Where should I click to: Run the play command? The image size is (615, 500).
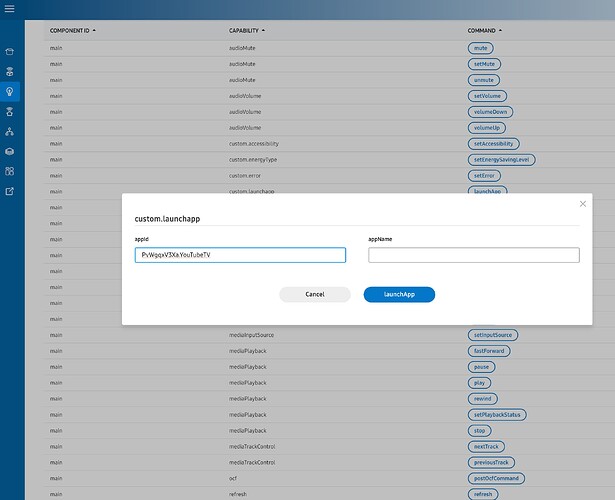[479, 383]
